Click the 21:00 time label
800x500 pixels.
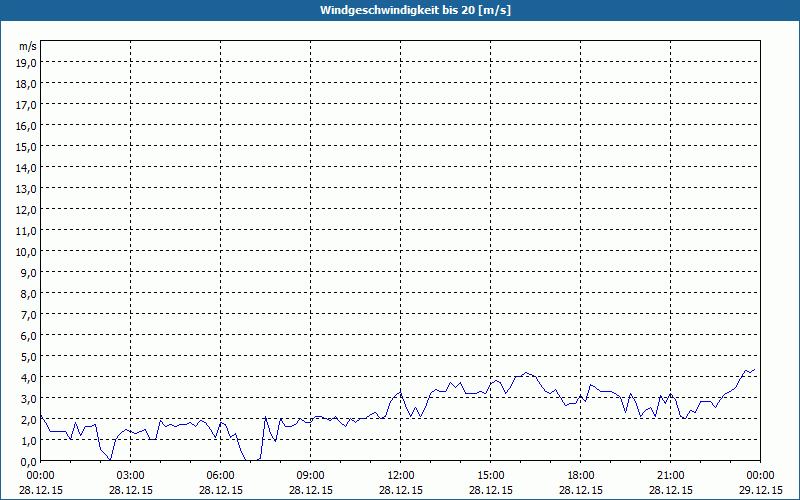point(670,476)
